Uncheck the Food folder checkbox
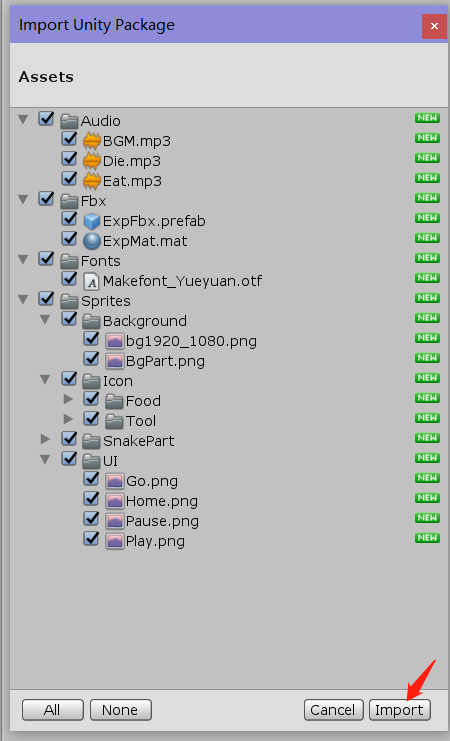This screenshot has height=741, width=450. click(x=91, y=398)
